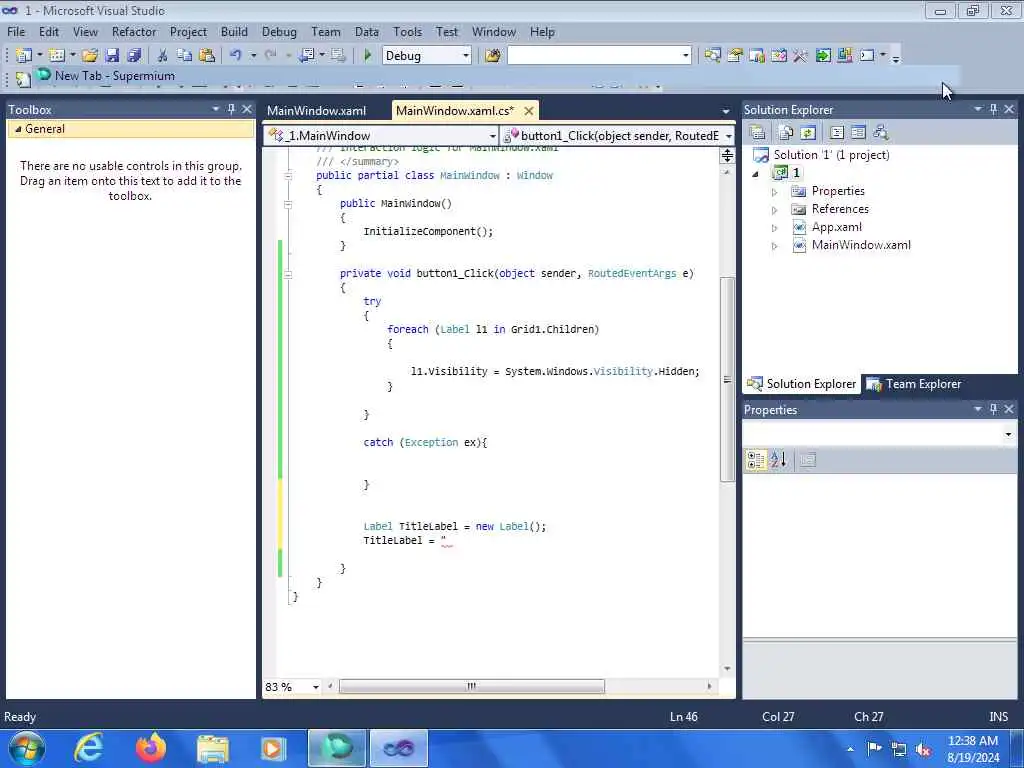Open the Properties panel object selector dropdown
Viewport: 1024px width, 768px height.
click(1008, 434)
